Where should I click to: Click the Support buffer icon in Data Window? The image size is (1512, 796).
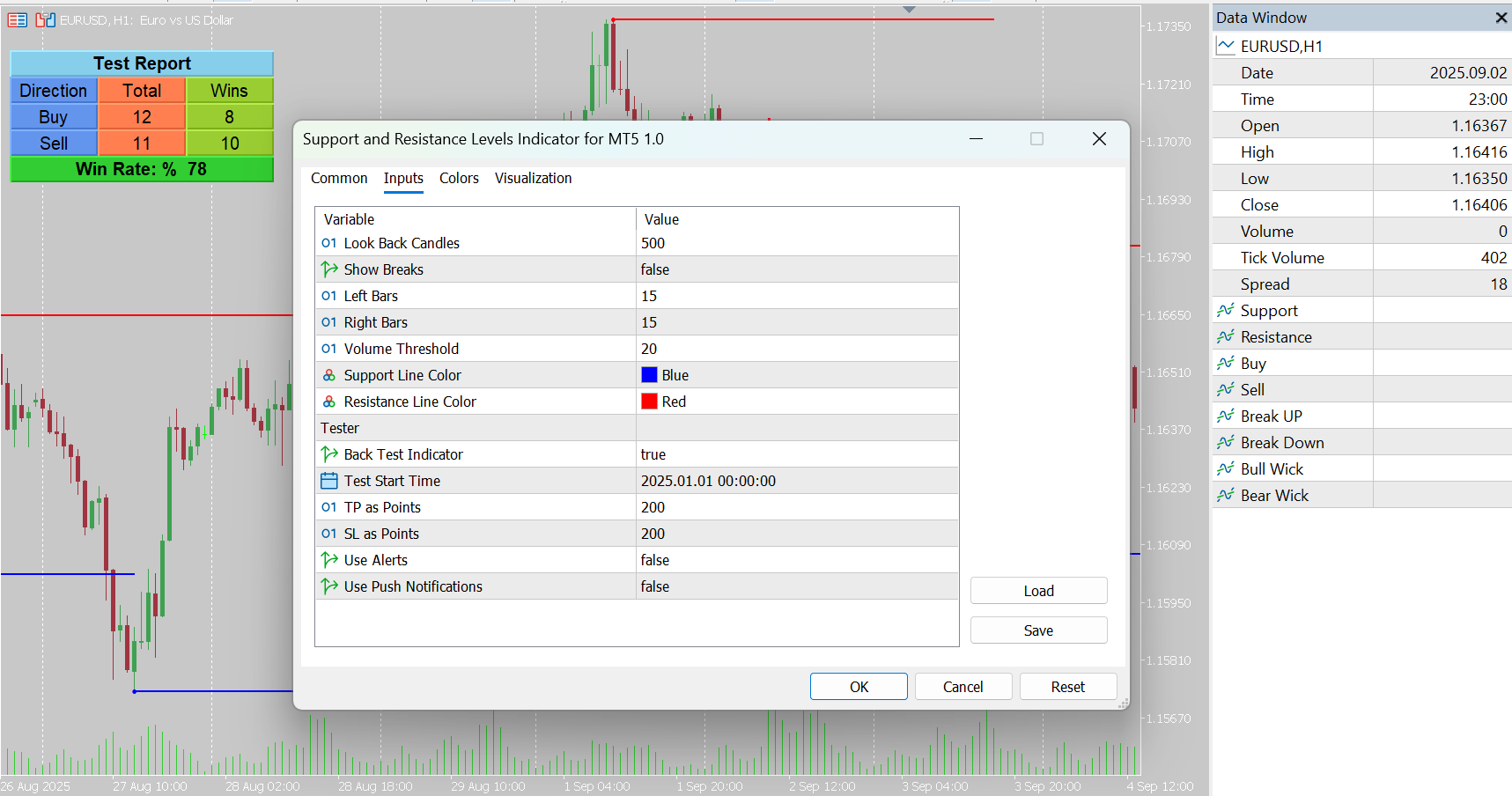(1226, 310)
